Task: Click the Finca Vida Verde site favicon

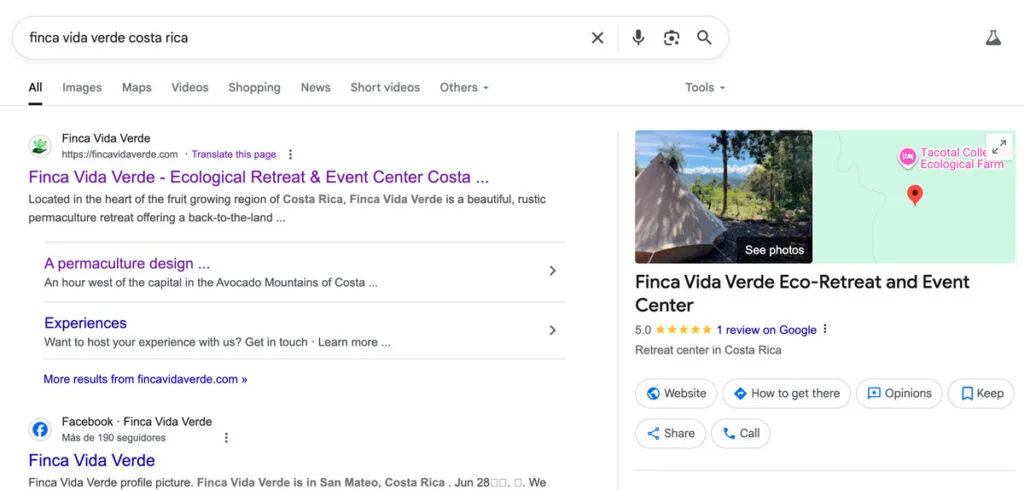Action: (x=40, y=146)
